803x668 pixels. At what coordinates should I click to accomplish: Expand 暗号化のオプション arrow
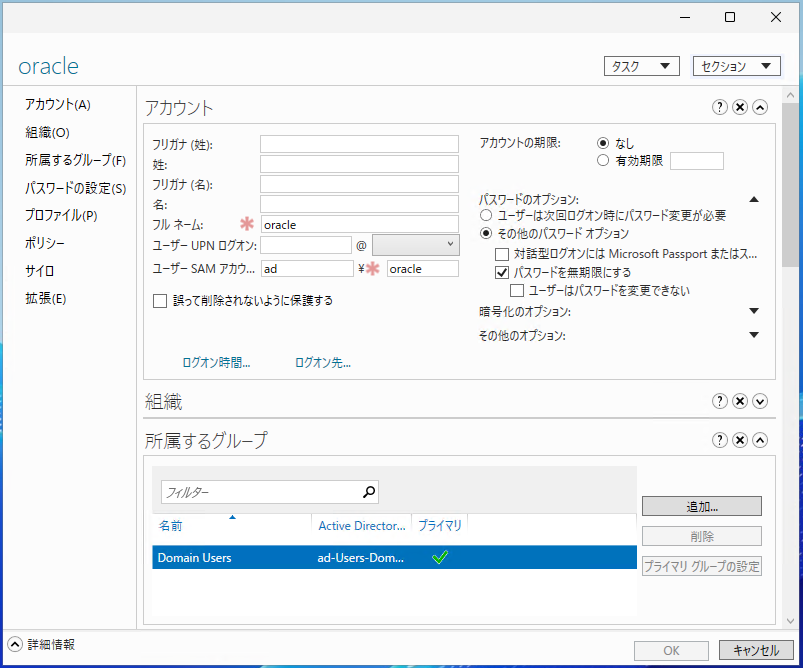point(754,312)
